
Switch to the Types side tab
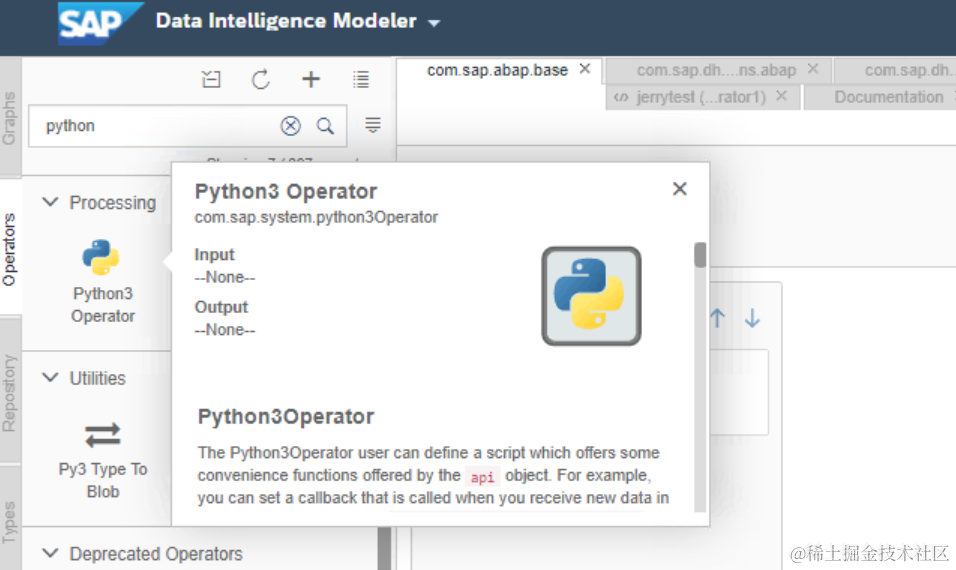9,522
